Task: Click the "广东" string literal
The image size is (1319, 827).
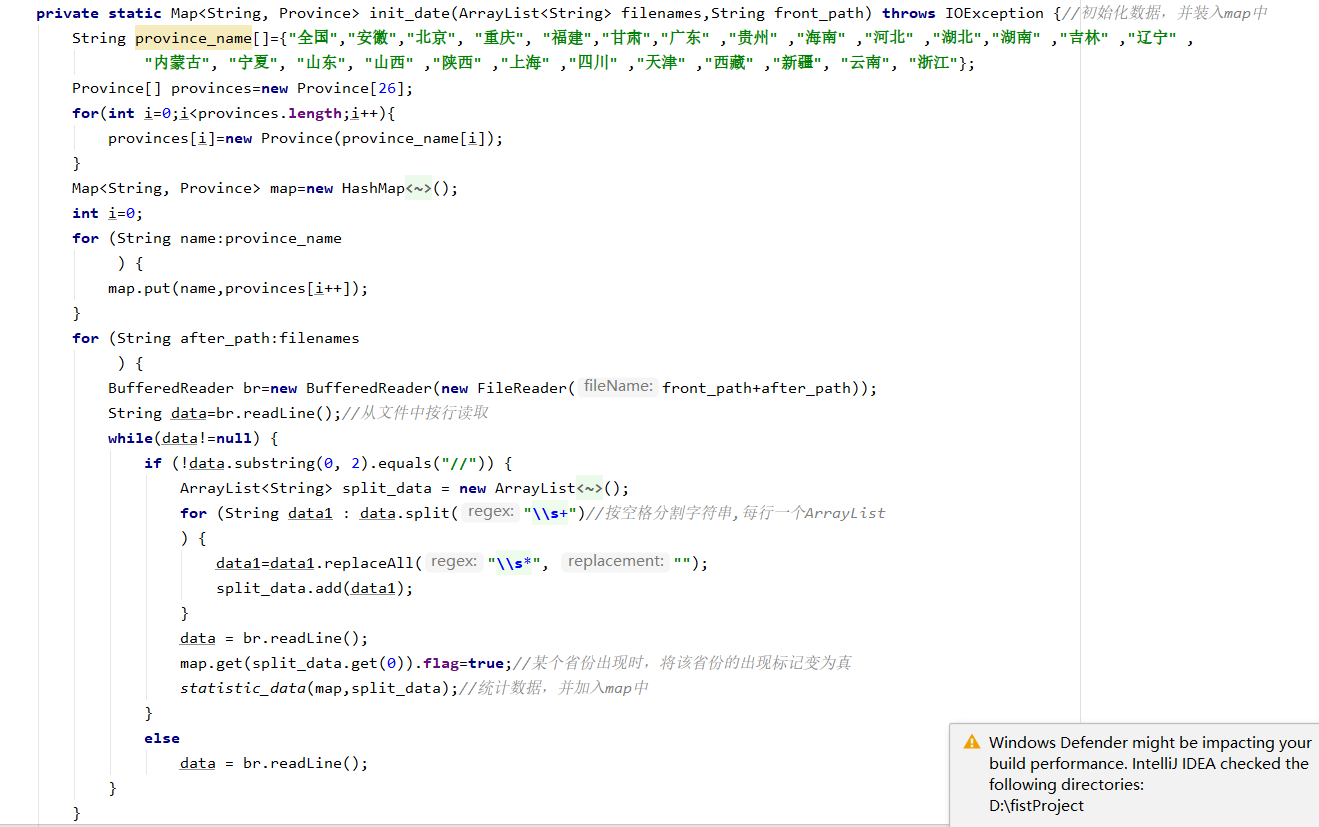Action: tap(686, 38)
